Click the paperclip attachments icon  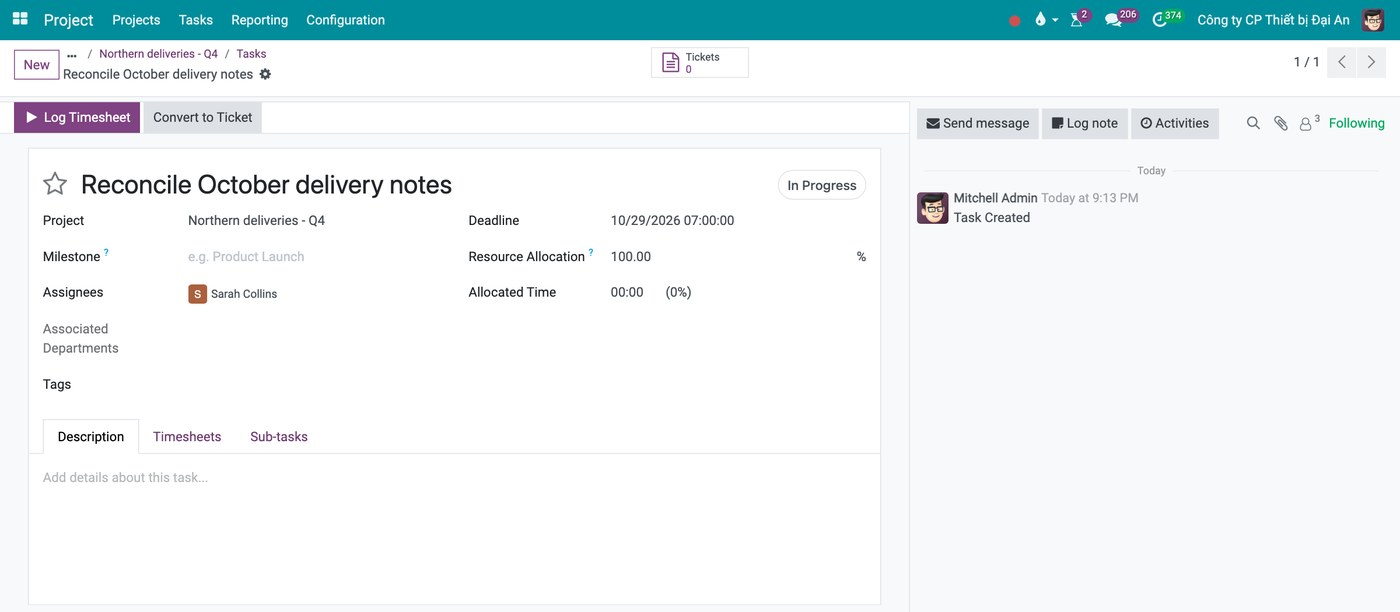1280,123
